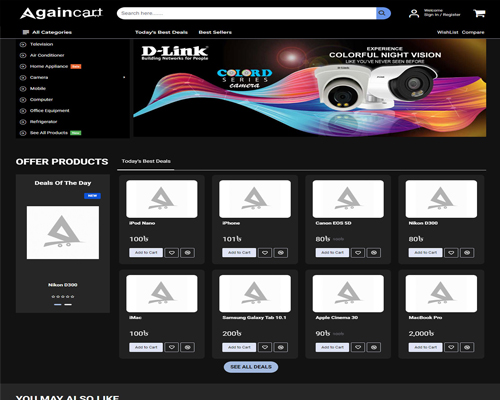This screenshot has height=400, width=500.
Task: Open the All Categories menu
Action: 47,32
